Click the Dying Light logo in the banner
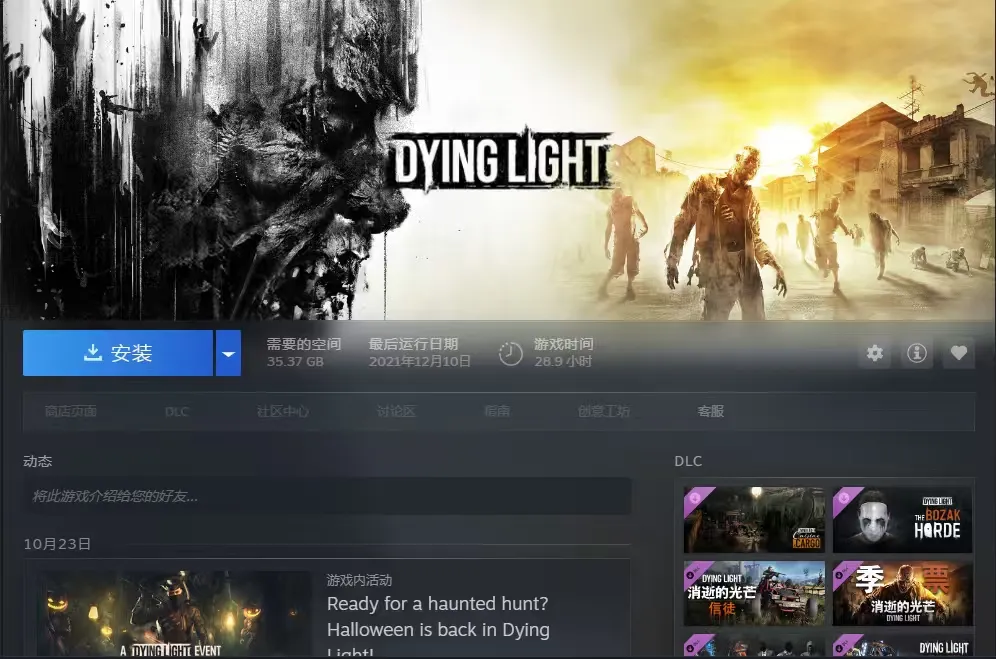This screenshot has height=659, width=996. click(x=500, y=161)
